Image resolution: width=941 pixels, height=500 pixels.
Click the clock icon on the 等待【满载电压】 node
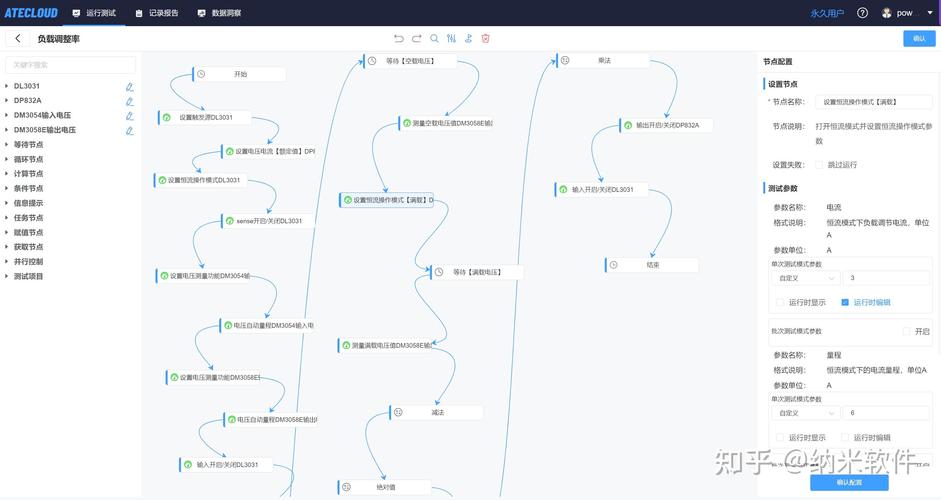coord(439,272)
